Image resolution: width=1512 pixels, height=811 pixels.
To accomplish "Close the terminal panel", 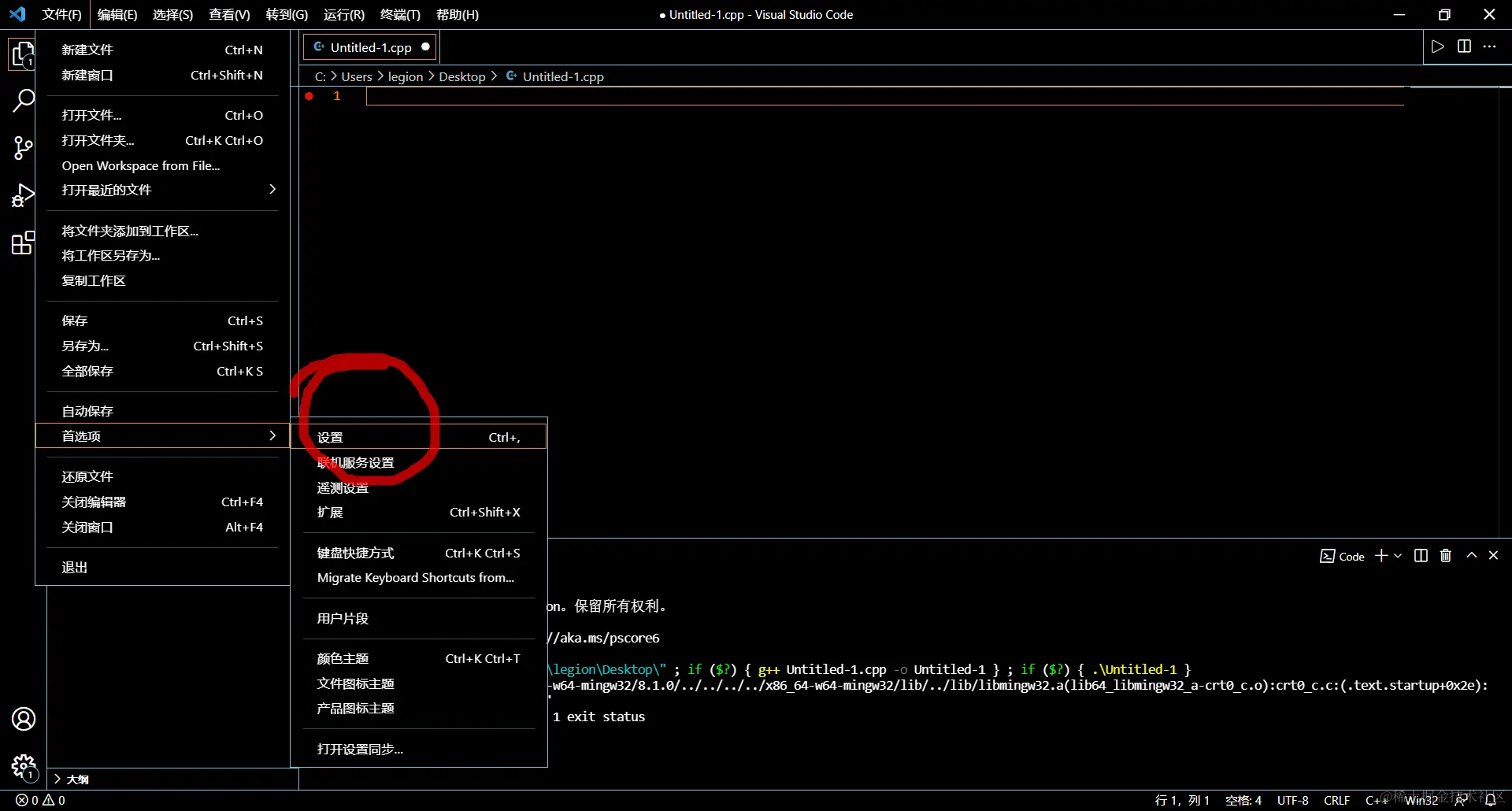I will click(x=1493, y=555).
